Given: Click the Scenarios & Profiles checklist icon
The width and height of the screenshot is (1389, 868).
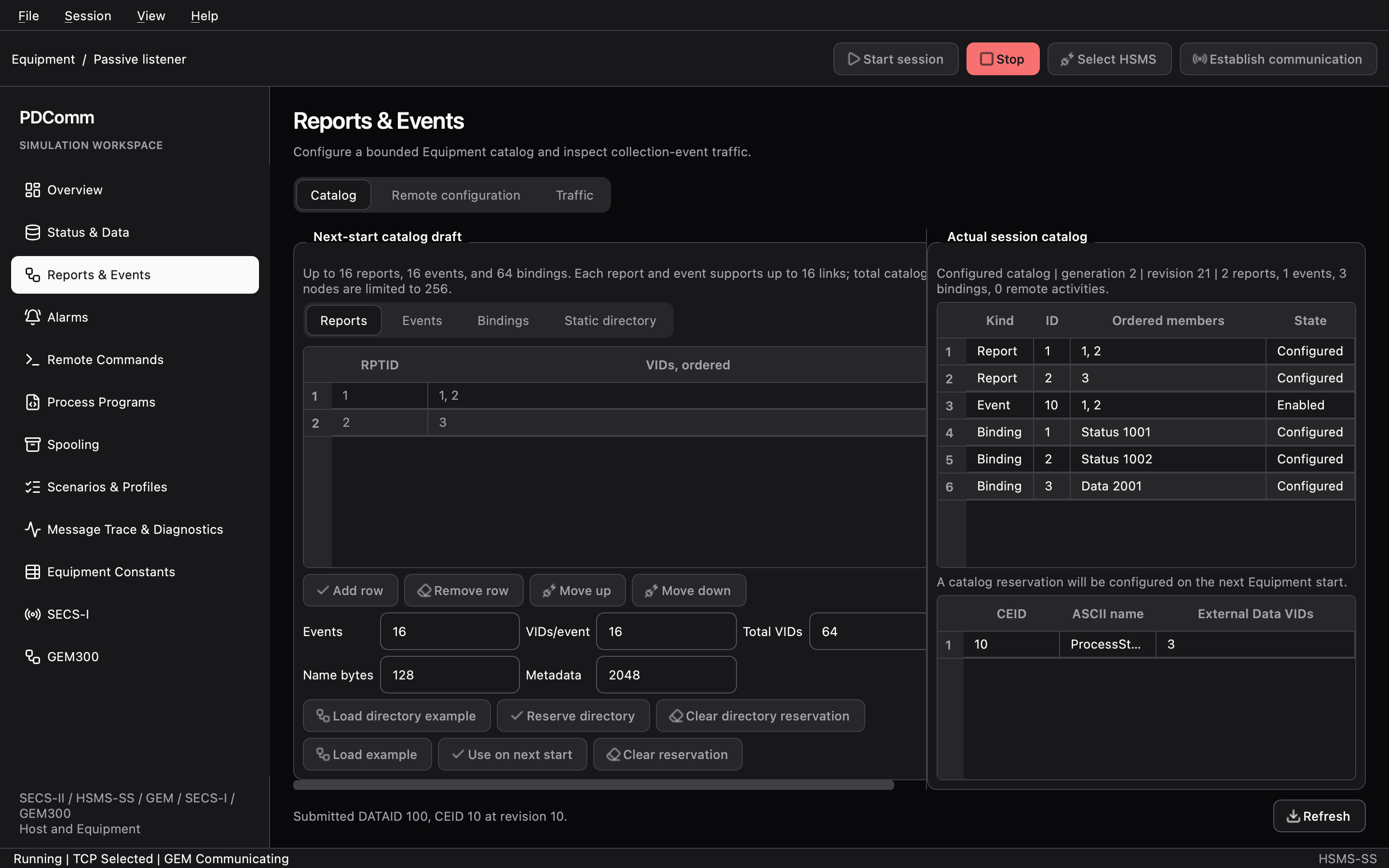Looking at the screenshot, I should tap(33, 488).
